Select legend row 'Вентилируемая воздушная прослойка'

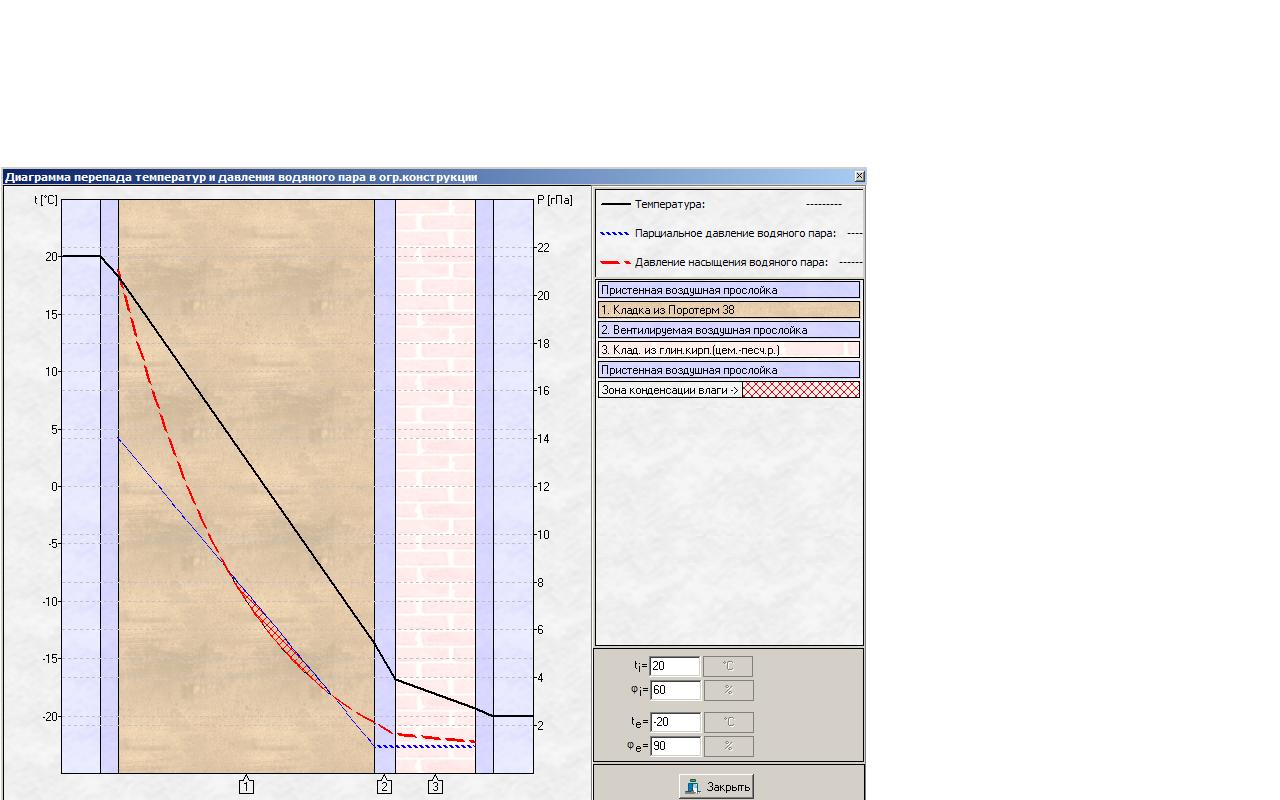pyautogui.click(x=729, y=330)
